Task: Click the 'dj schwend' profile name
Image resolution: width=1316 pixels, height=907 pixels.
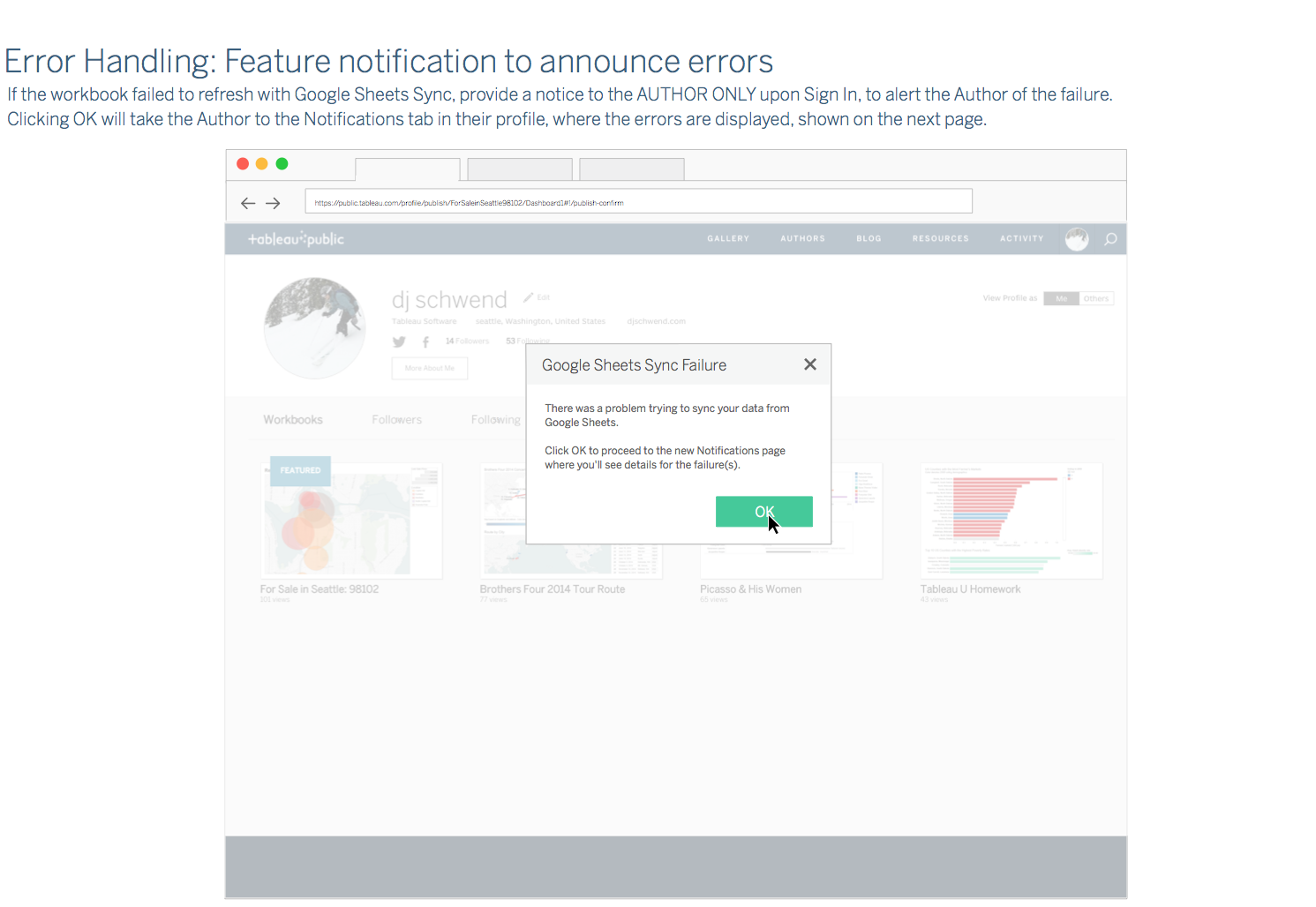Action: click(449, 300)
